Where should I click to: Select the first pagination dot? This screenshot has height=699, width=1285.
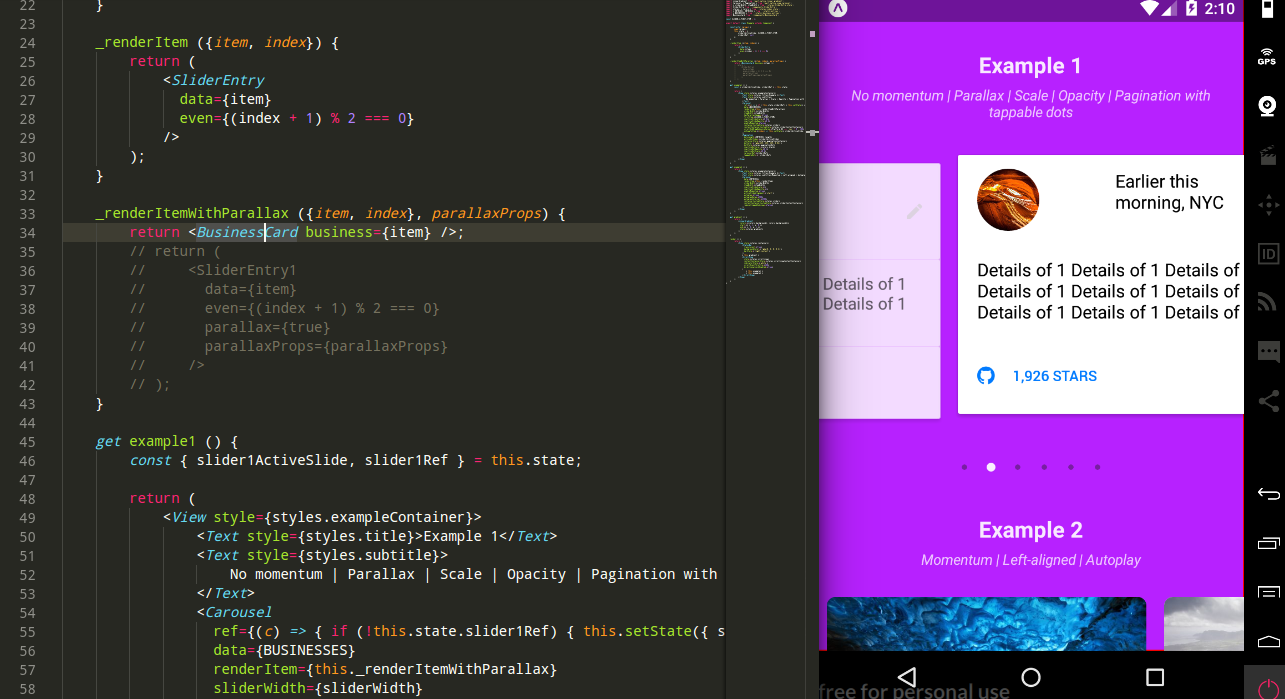point(964,467)
